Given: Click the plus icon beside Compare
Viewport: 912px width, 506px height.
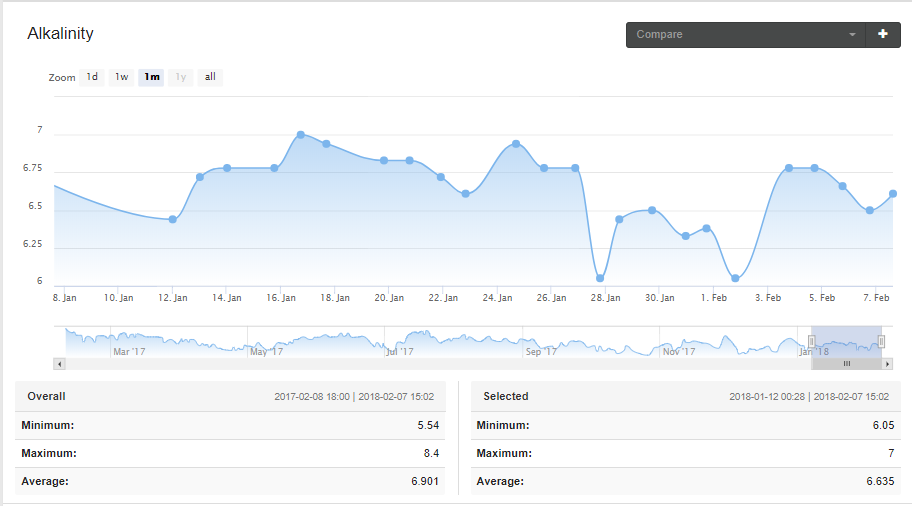Looking at the screenshot, I should click(882, 34).
